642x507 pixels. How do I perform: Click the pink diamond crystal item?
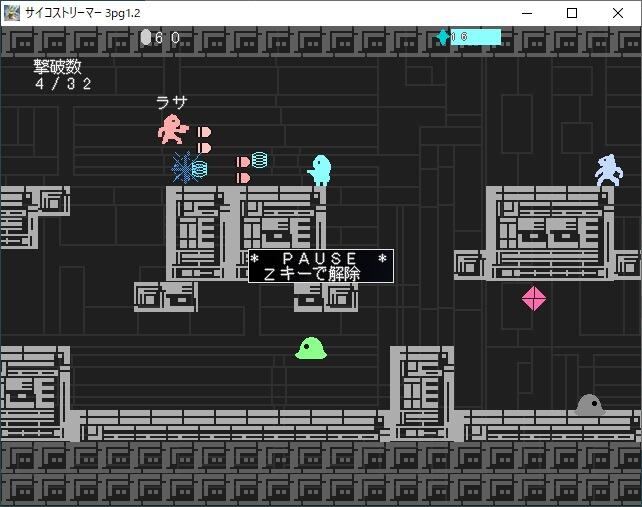pyautogui.click(x=534, y=299)
